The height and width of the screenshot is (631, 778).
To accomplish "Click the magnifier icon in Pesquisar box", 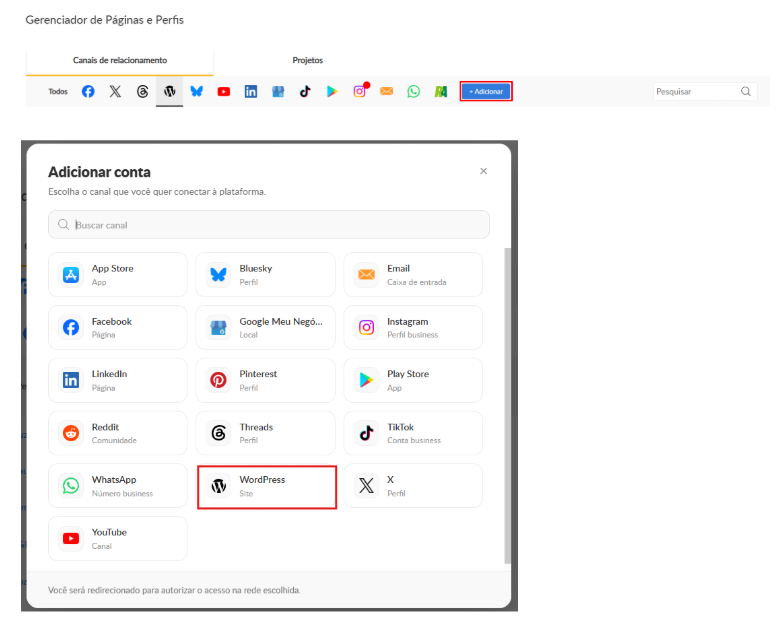I will [x=746, y=91].
